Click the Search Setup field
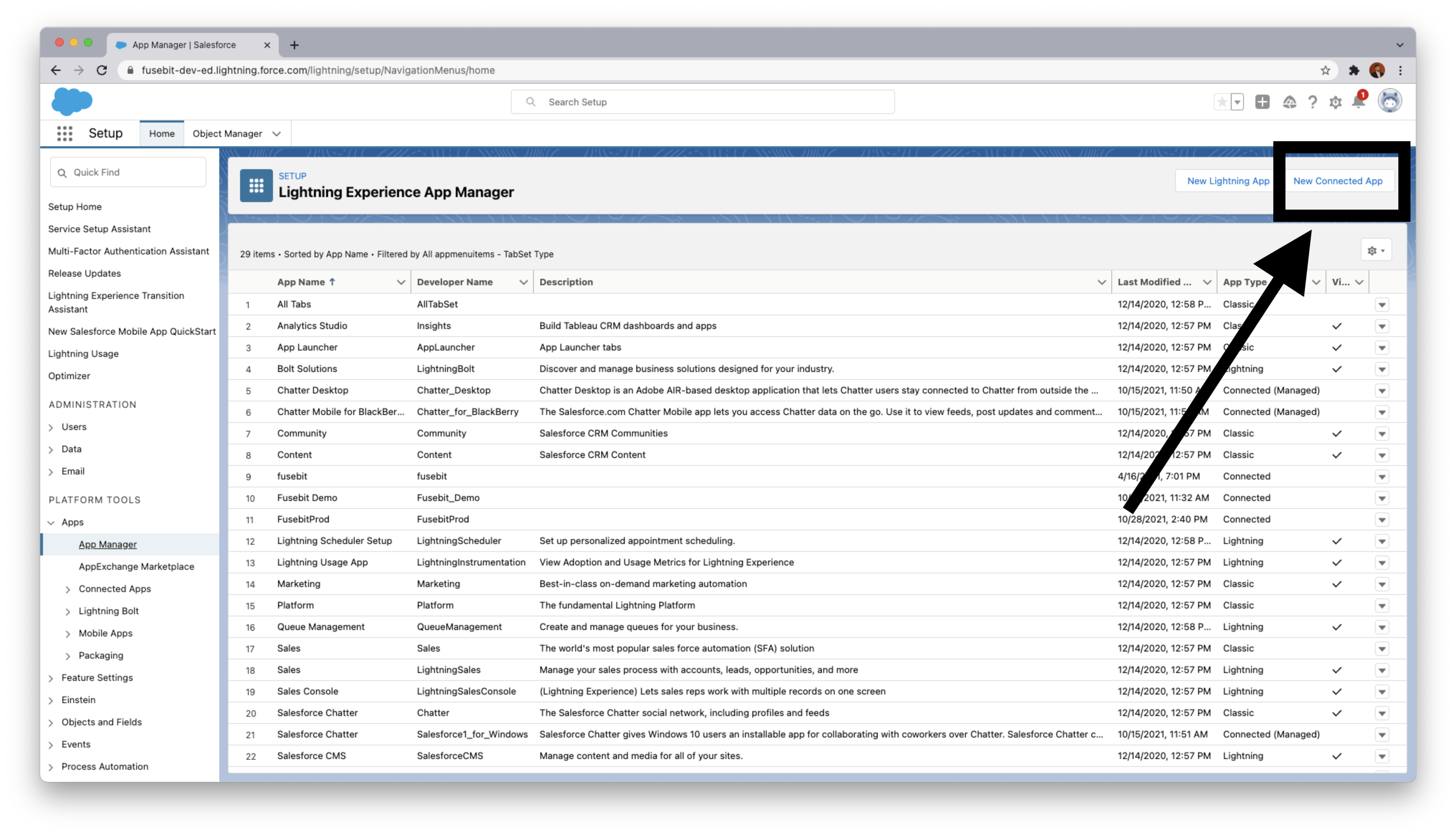 point(702,102)
